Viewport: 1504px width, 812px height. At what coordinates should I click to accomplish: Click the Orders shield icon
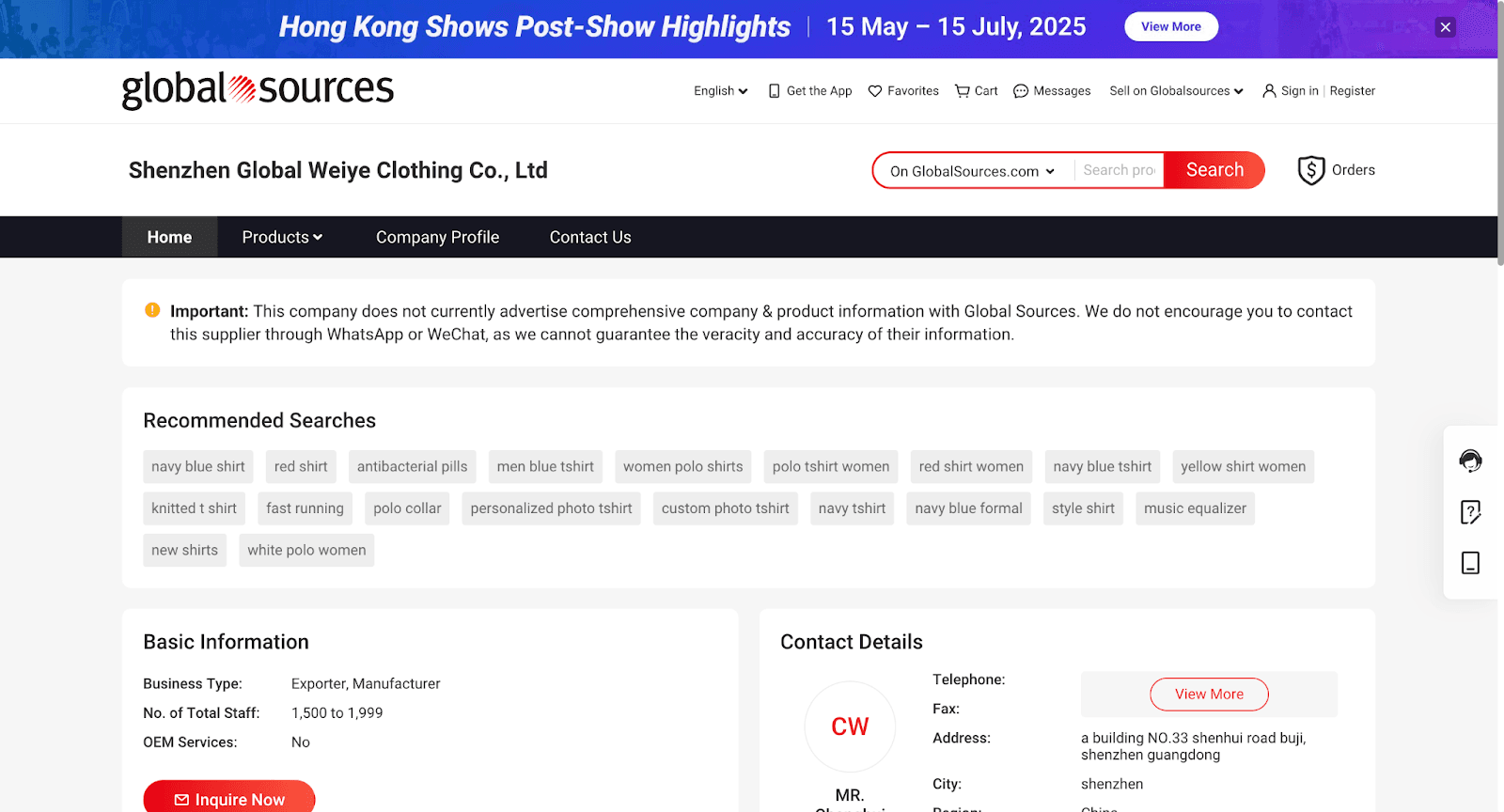click(1311, 170)
